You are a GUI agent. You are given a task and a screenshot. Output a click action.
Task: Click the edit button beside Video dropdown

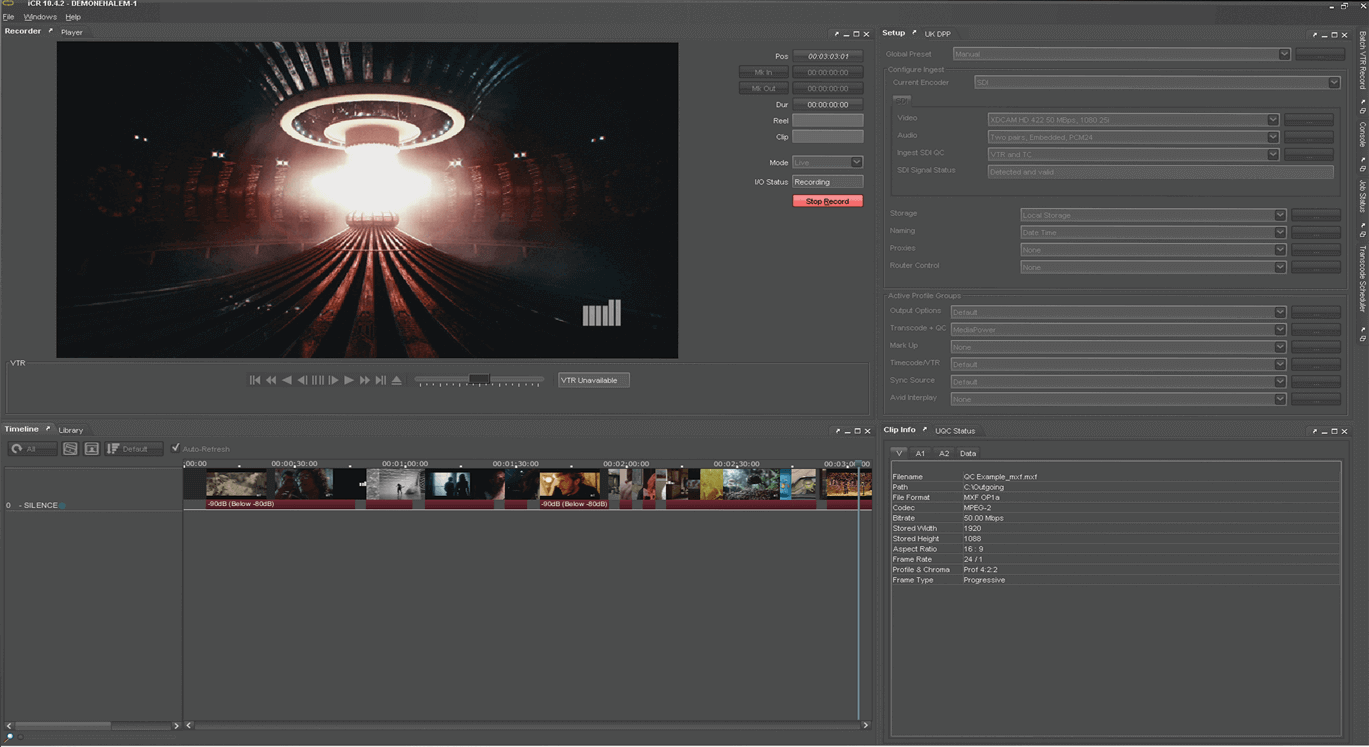point(1309,120)
